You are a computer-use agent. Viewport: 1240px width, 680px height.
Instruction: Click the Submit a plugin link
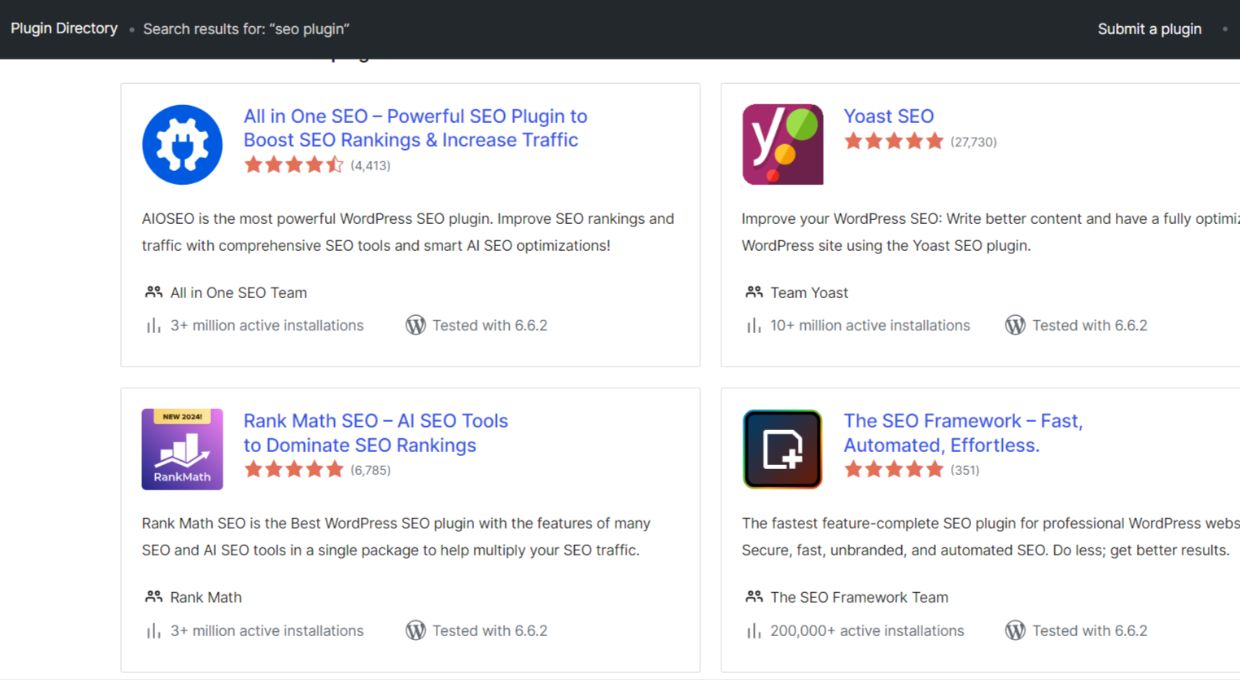pyautogui.click(x=1148, y=29)
